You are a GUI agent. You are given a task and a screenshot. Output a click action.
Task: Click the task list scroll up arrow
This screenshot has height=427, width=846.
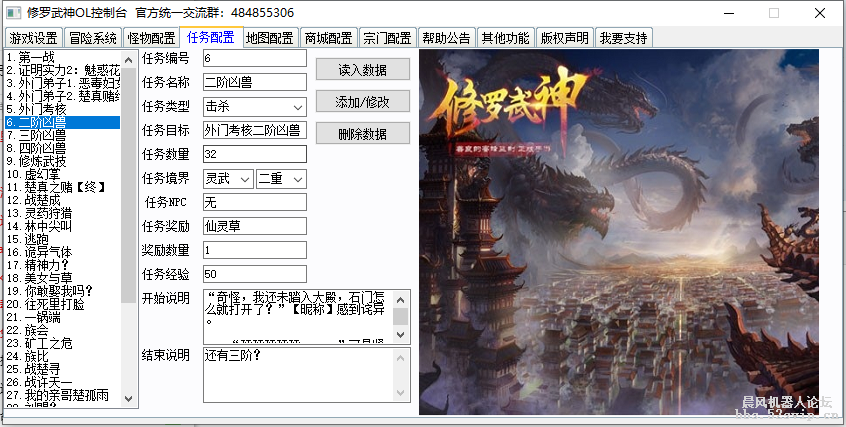click(128, 59)
